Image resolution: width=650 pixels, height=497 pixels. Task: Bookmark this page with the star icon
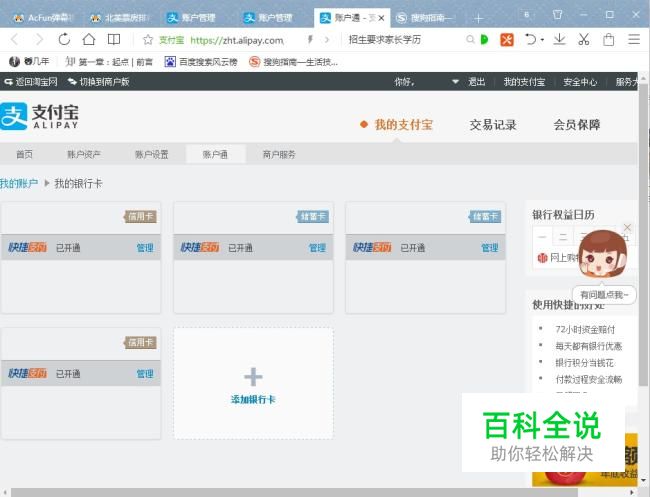point(148,40)
